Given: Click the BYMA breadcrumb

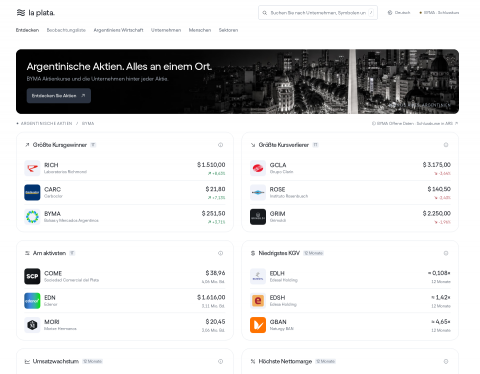Looking at the screenshot, I should (x=88, y=123).
